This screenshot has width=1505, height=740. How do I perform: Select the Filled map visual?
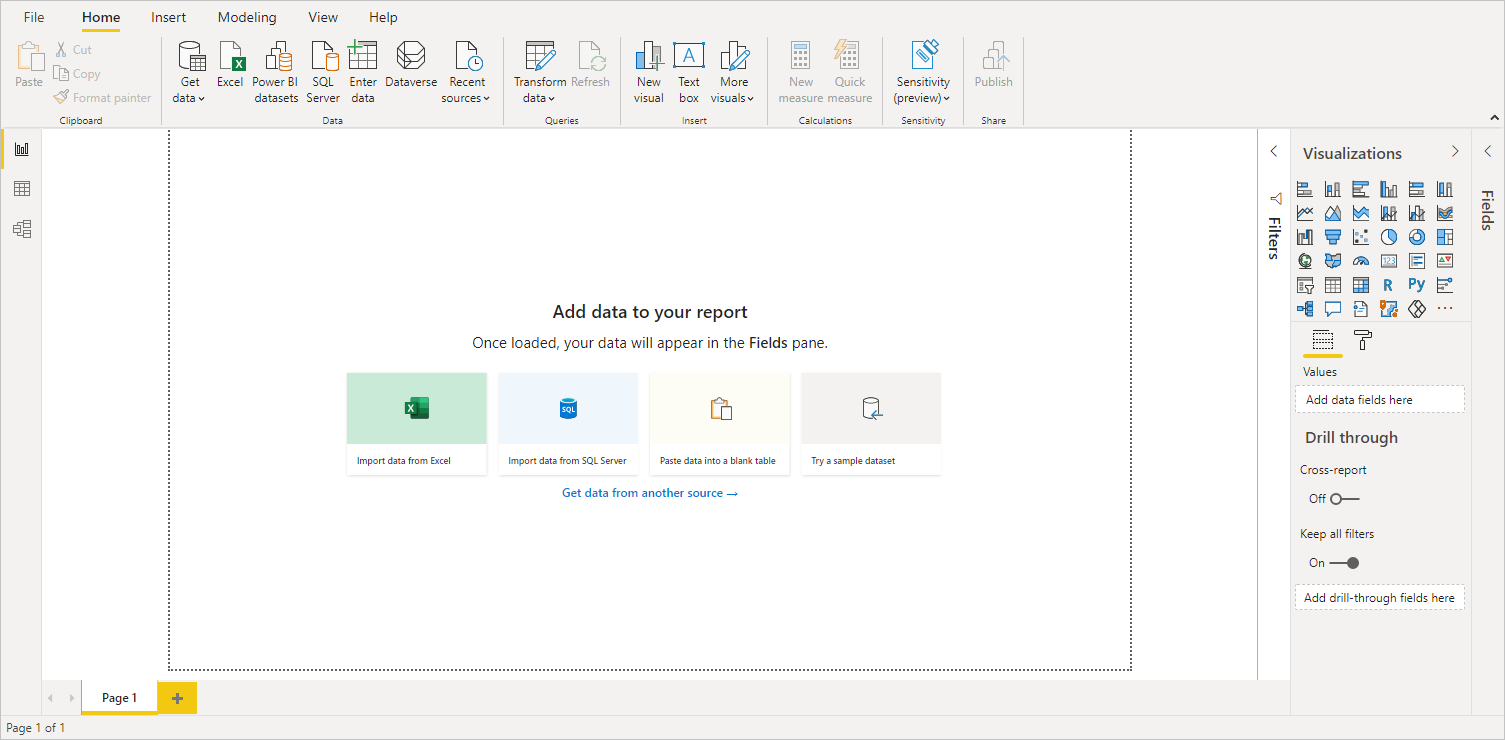tap(1333, 261)
